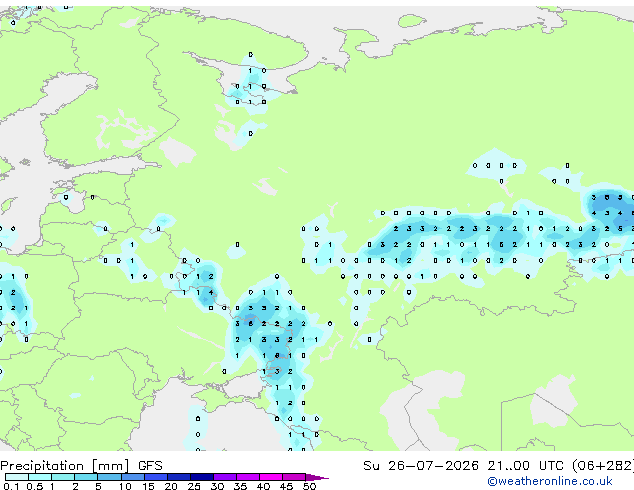Screen dimensions: 634x490
Task: Select legend swatch between 20 and 25
Action: 179,477
